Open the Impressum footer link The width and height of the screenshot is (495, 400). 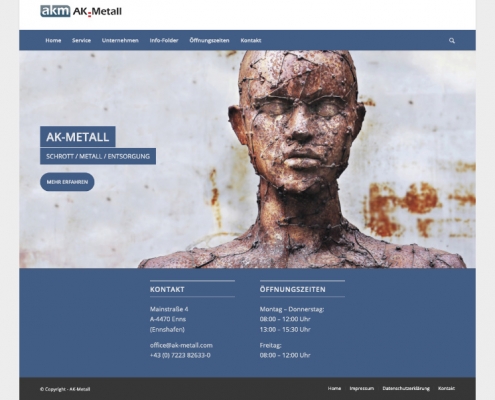[362, 388]
